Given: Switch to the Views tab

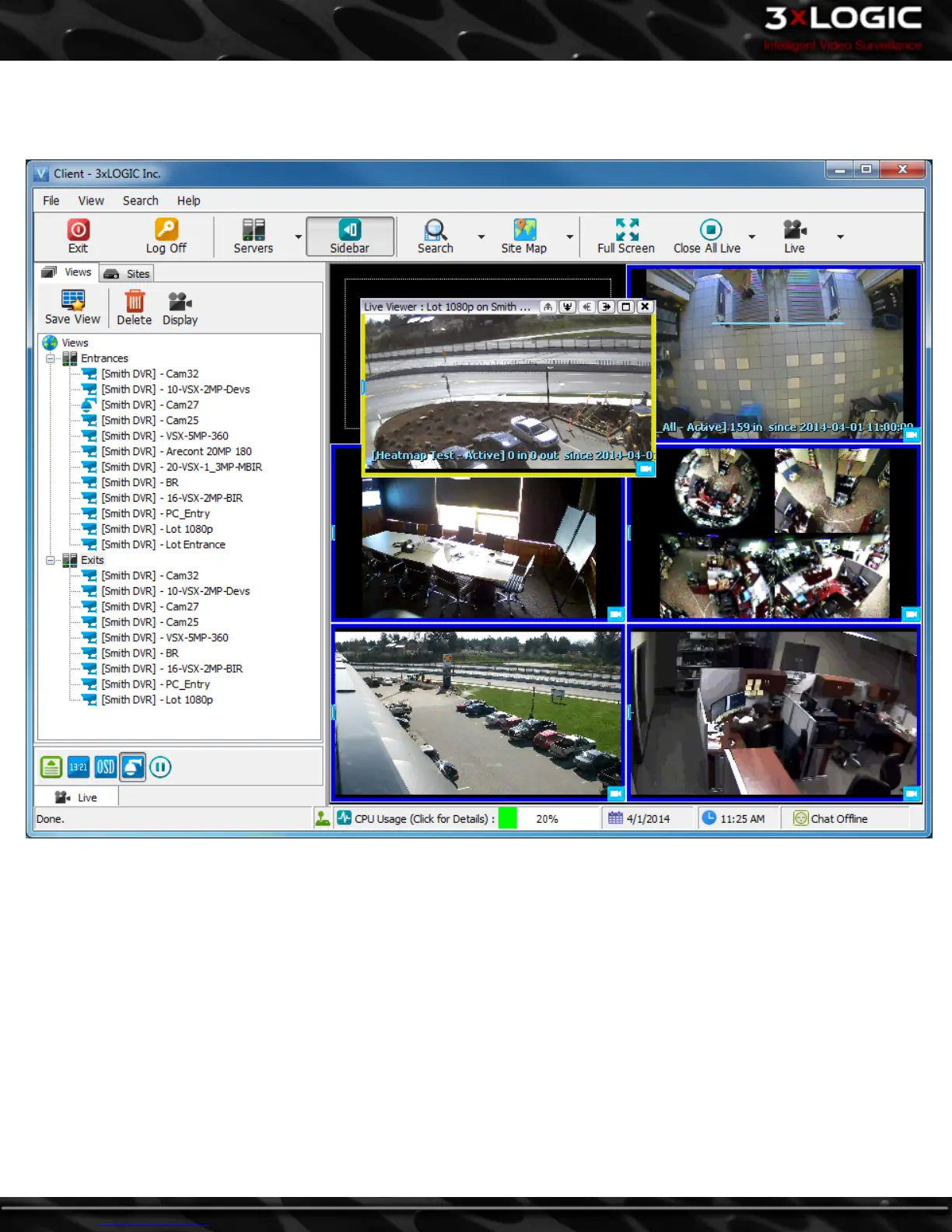Looking at the screenshot, I should click(x=67, y=272).
